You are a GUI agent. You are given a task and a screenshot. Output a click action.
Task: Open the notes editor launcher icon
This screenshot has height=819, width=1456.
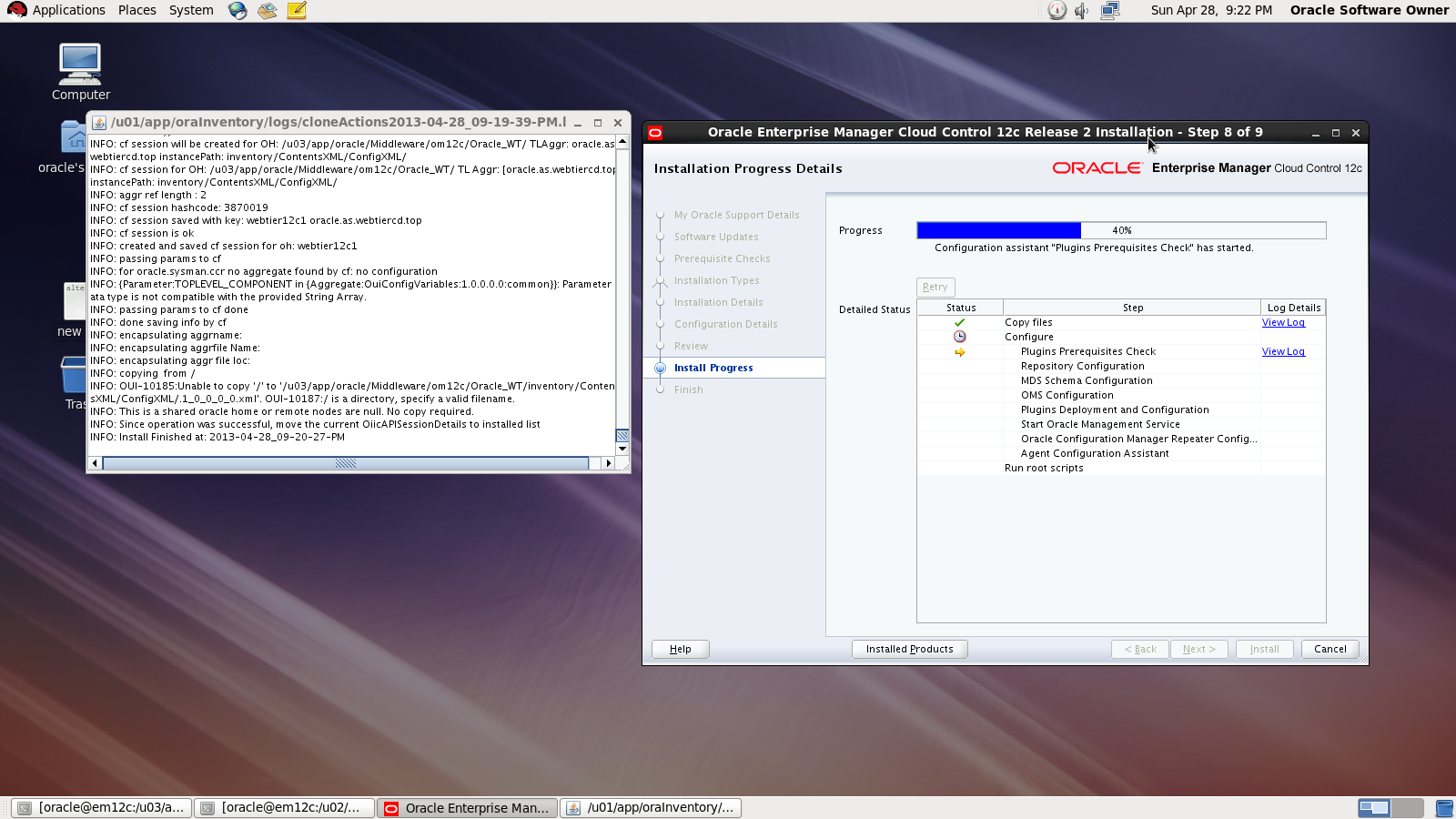coord(297,11)
